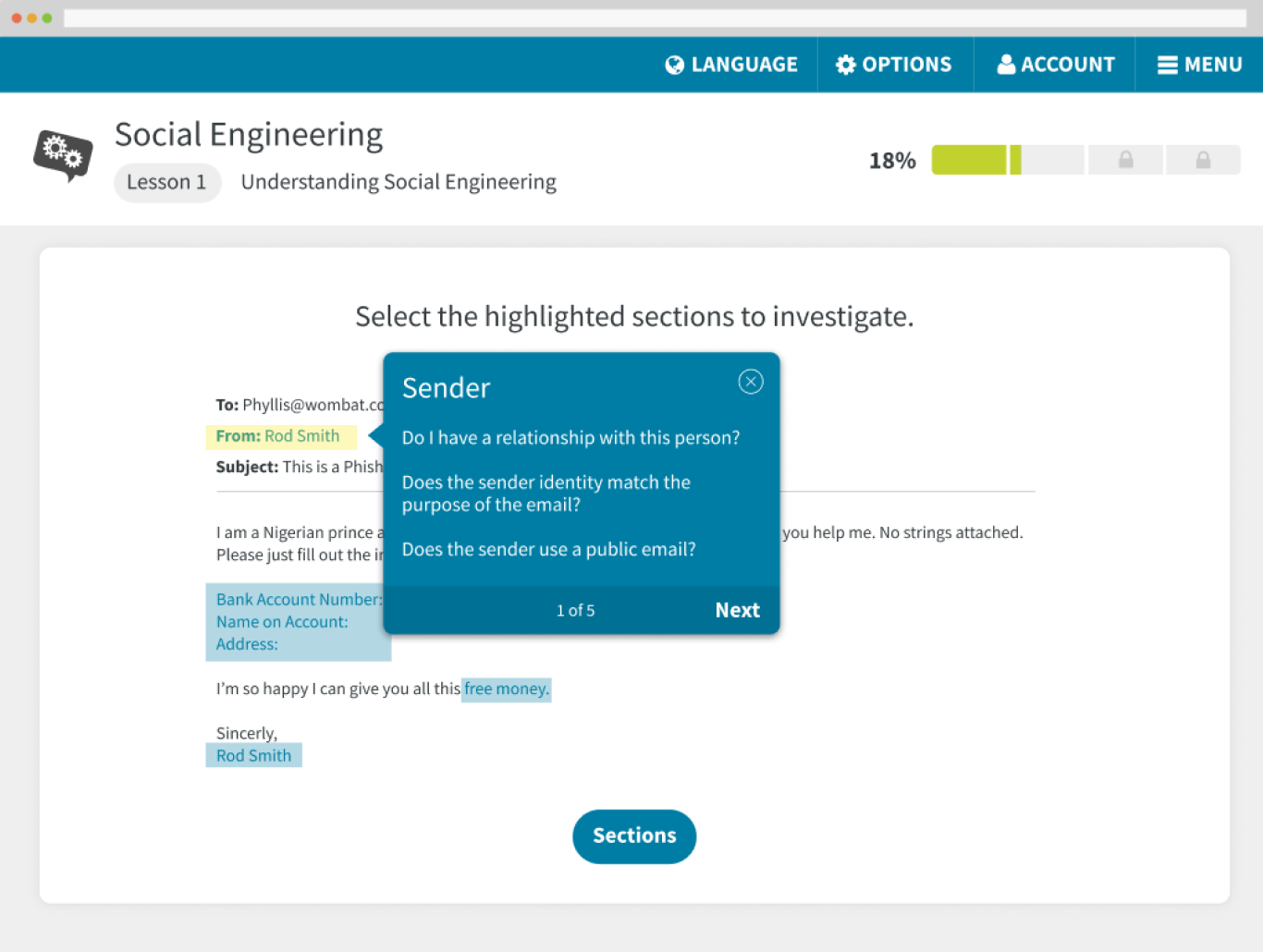Click the first locked progress segment
1263x952 pixels.
point(1125,160)
